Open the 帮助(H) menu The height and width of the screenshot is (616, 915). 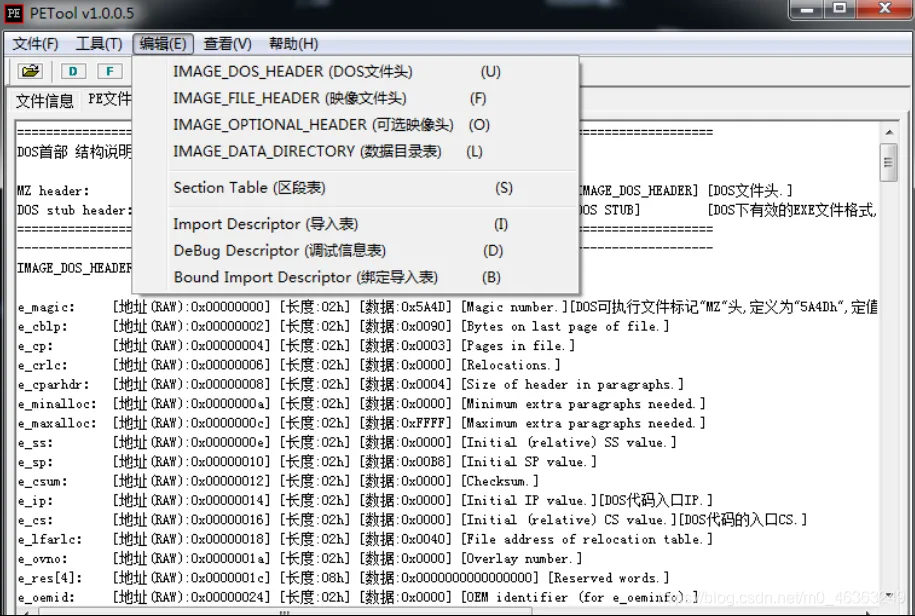click(x=293, y=44)
